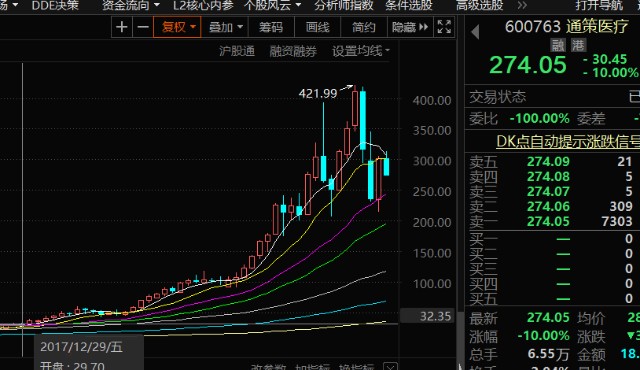The image size is (640, 370).
Task: Switch to 简约 simple mode
Action: pos(364,27)
